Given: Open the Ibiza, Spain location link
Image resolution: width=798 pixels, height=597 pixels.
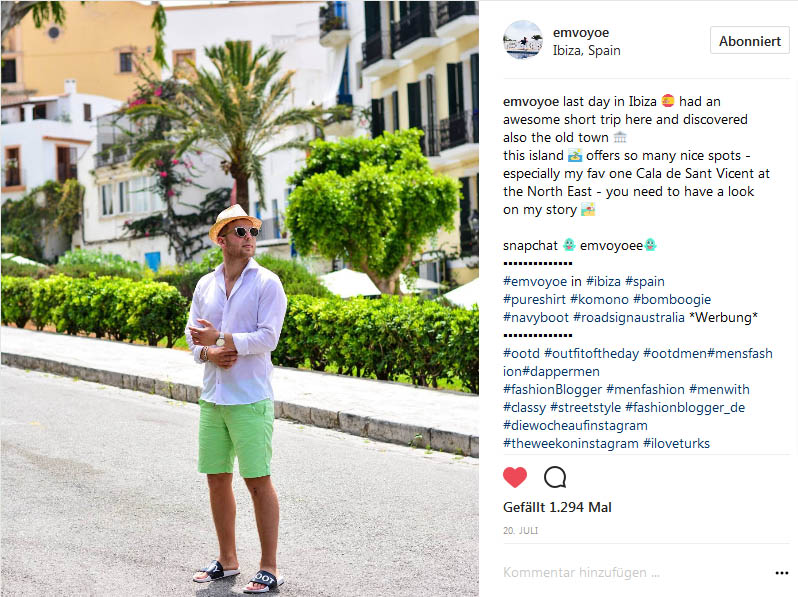Looking at the screenshot, I should point(586,50).
